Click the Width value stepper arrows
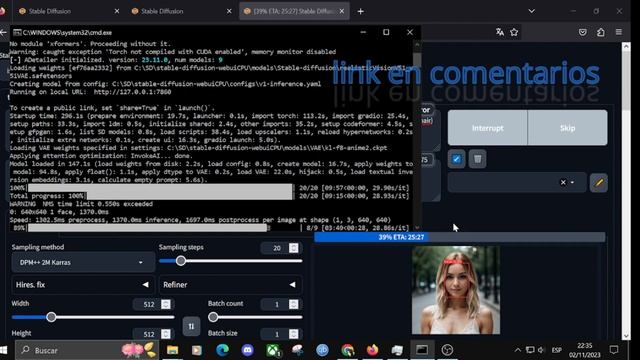This screenshot has height=360, width=640. pyautogui.click(x=166, y=304)
